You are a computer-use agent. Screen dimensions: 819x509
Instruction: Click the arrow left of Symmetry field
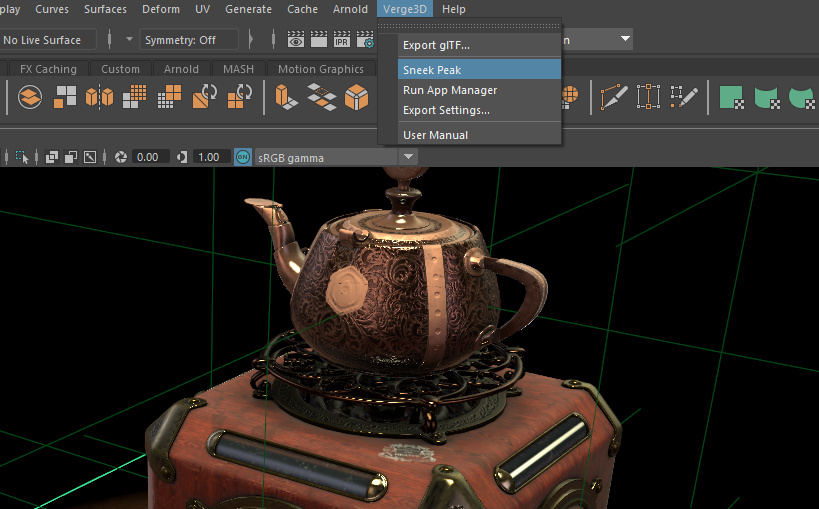tap(129, 39)
